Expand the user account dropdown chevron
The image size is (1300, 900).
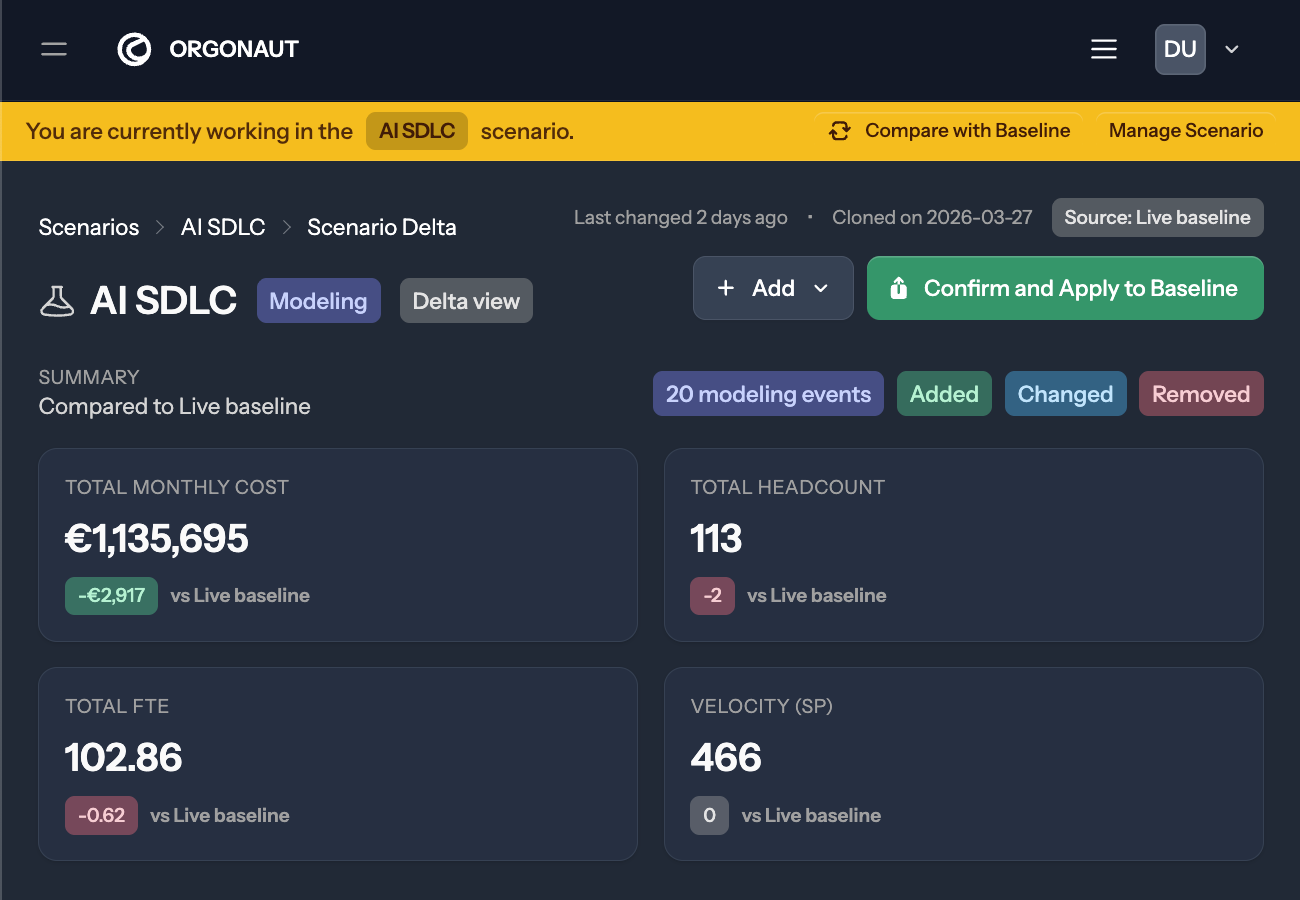[1232, 49]
